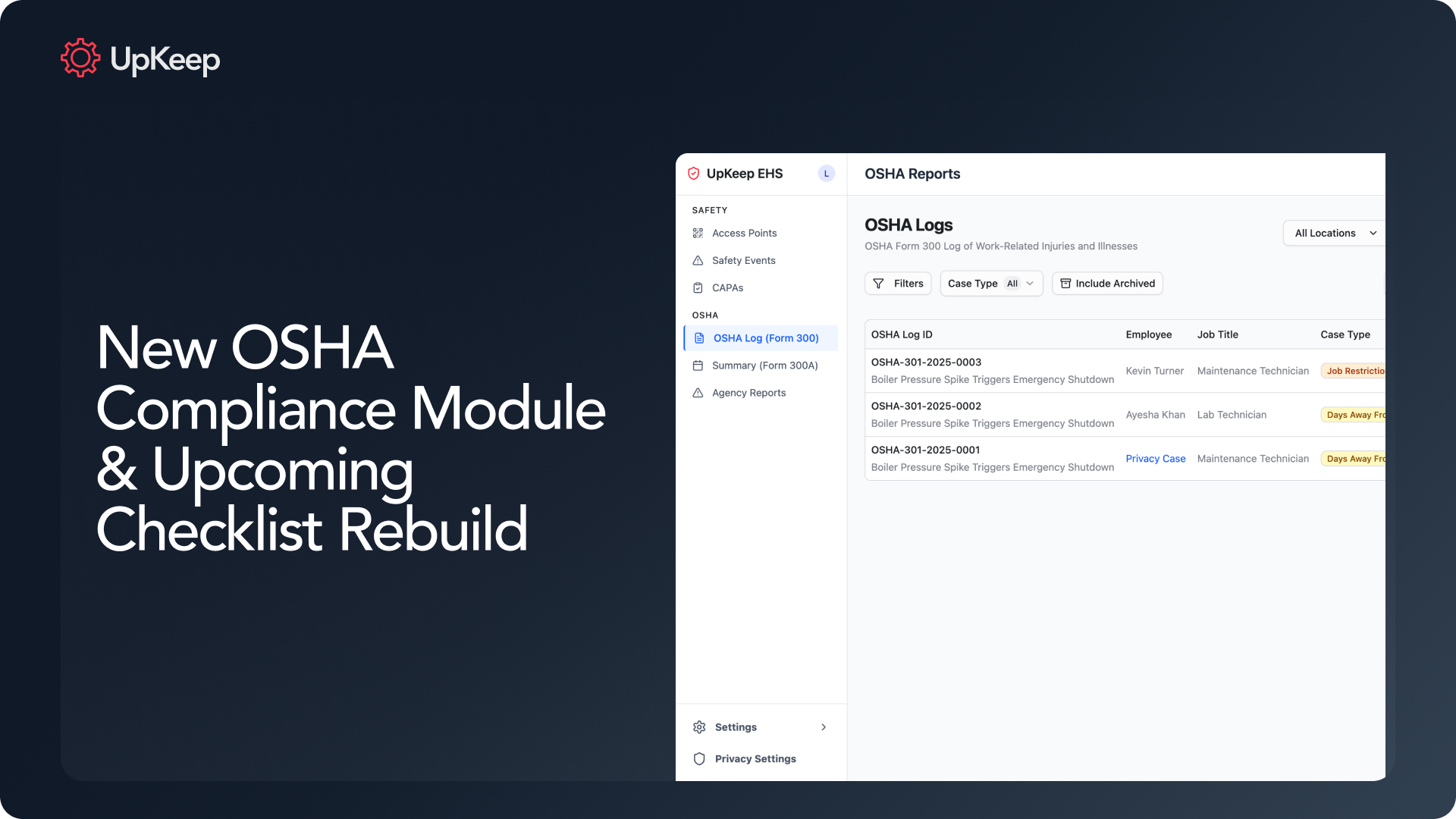Image resolution: width=1456 pixels, height=819 pixels.
Task: Open the Filters button
Action: [898, 284]
